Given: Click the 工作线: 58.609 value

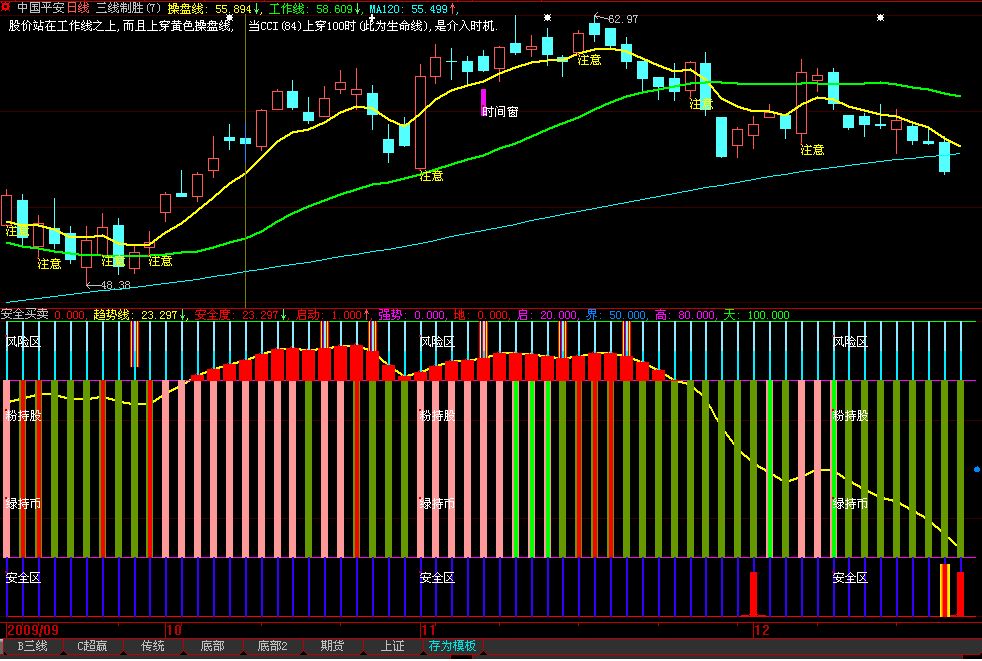Looking at the screenshot, I should 315,9.
